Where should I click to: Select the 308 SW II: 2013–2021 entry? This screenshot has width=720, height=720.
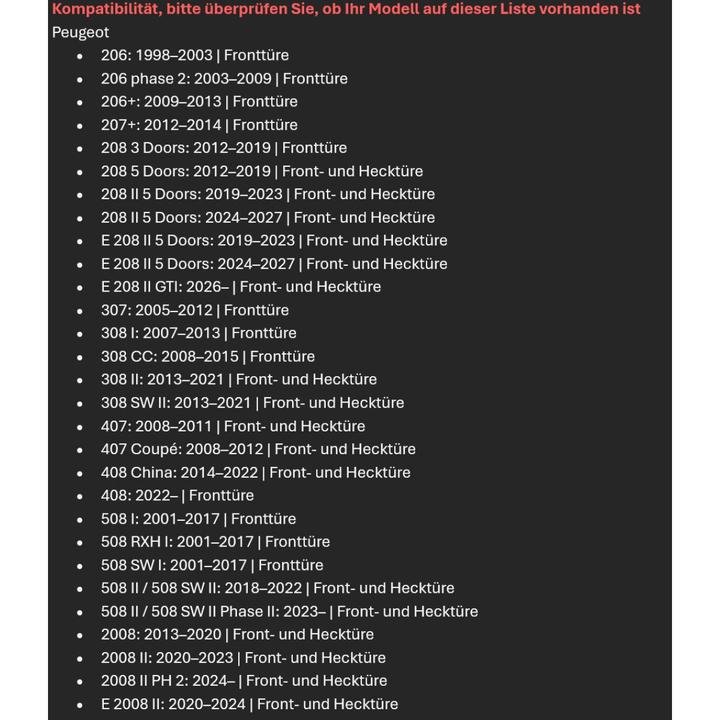252,403
